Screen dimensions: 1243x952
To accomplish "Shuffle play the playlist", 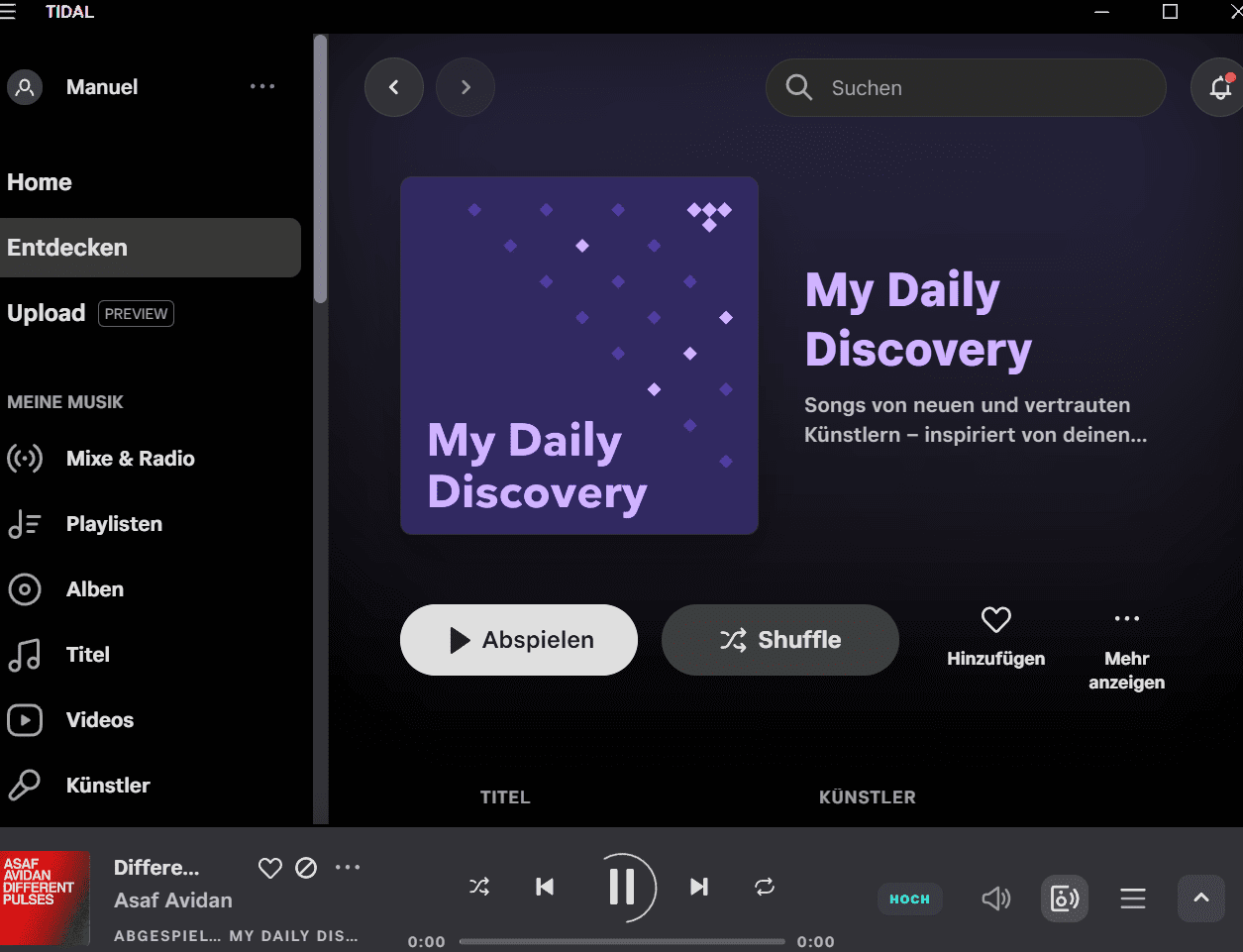I will click(780, 640).
